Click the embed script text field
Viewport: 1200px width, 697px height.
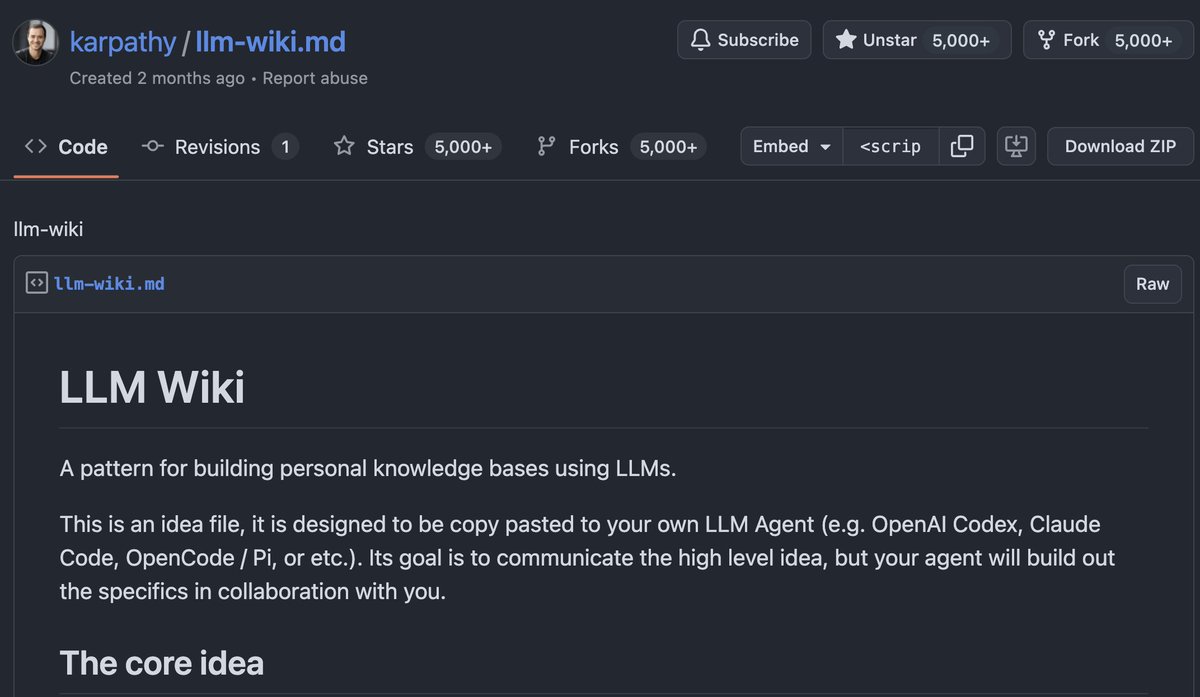coord(891,146)
